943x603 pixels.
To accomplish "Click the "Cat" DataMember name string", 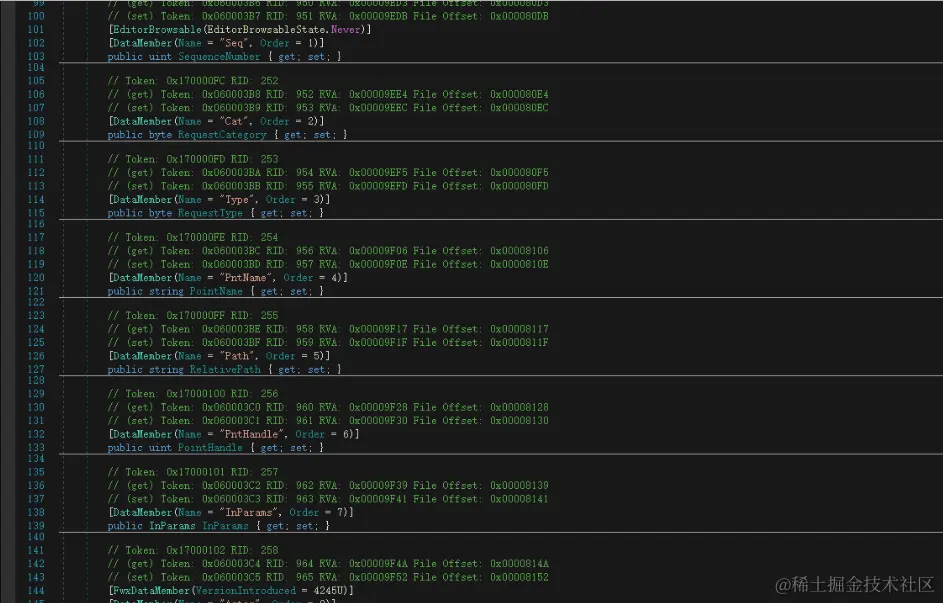I will (234, 121).
